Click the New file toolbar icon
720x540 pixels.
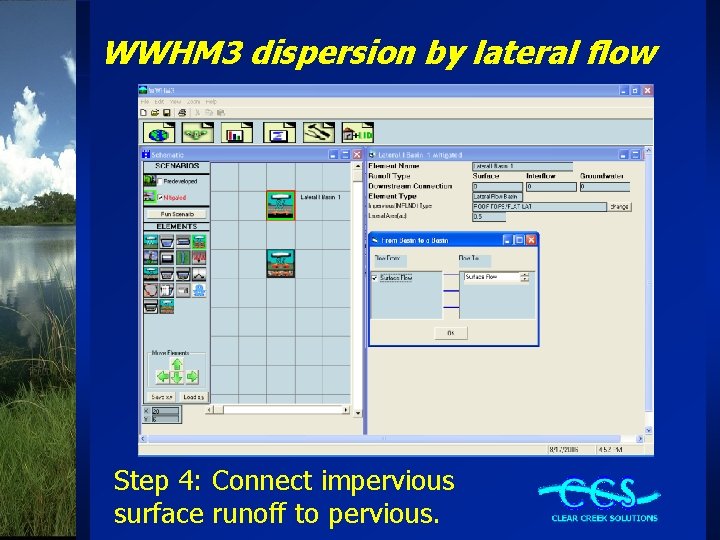coord(144,112)
